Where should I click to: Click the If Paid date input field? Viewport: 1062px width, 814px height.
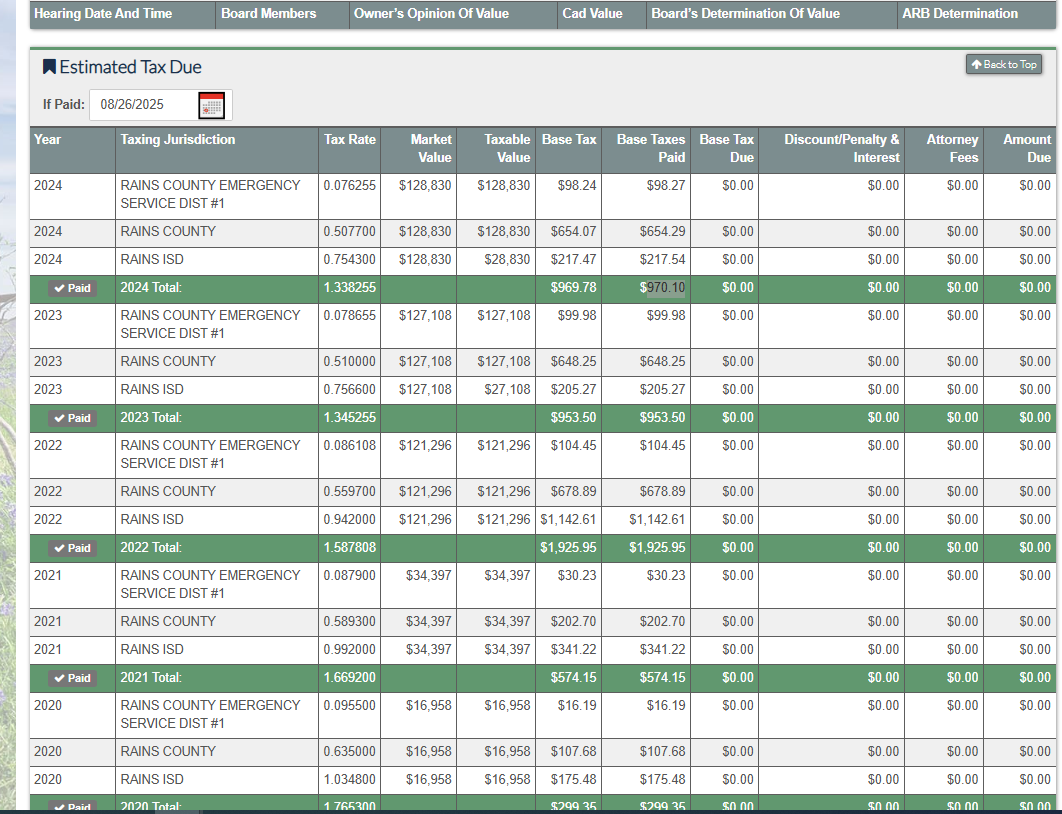click(x=142, y=105)
